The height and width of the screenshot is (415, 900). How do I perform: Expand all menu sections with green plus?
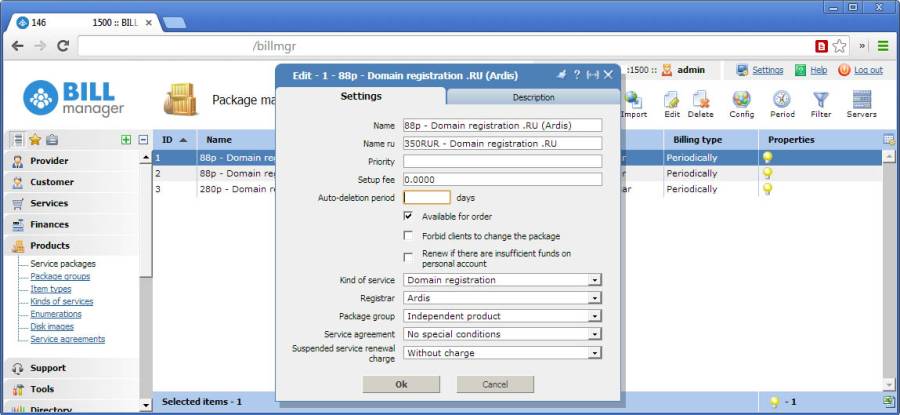click(x=126, y=139)
